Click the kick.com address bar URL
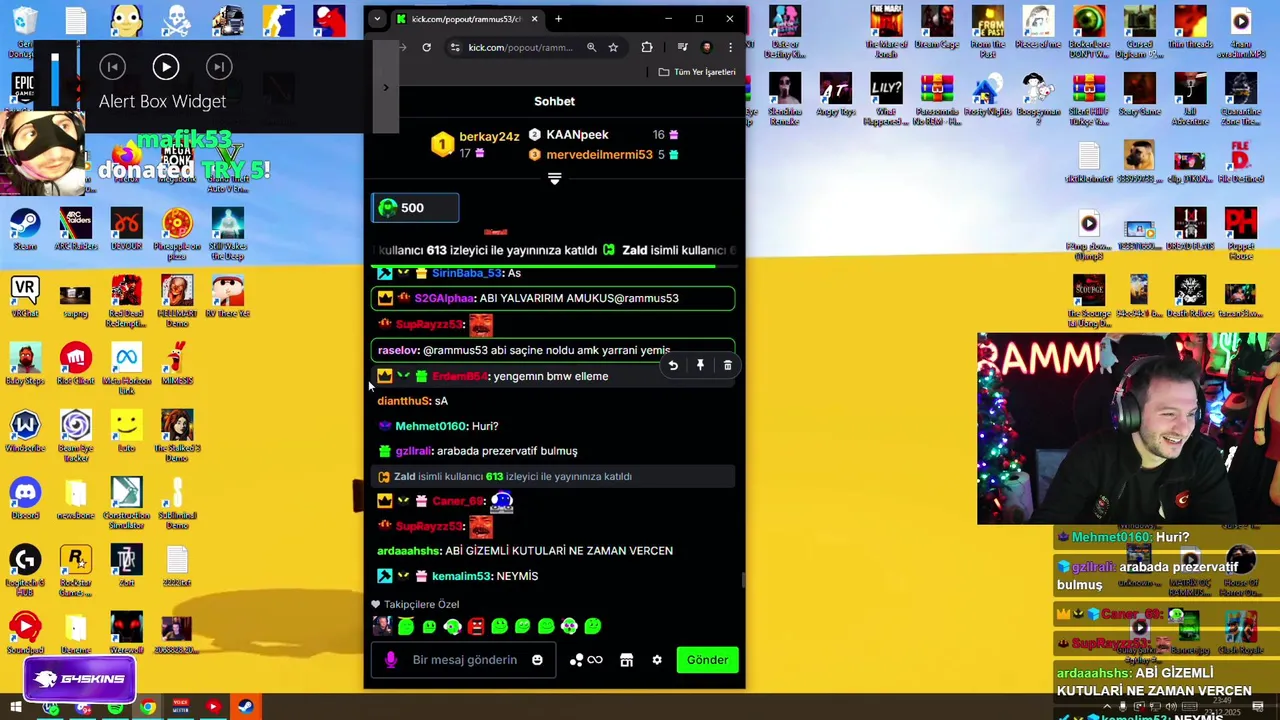Viewport: 1280px width, 720px height. (x=520, y=47)
